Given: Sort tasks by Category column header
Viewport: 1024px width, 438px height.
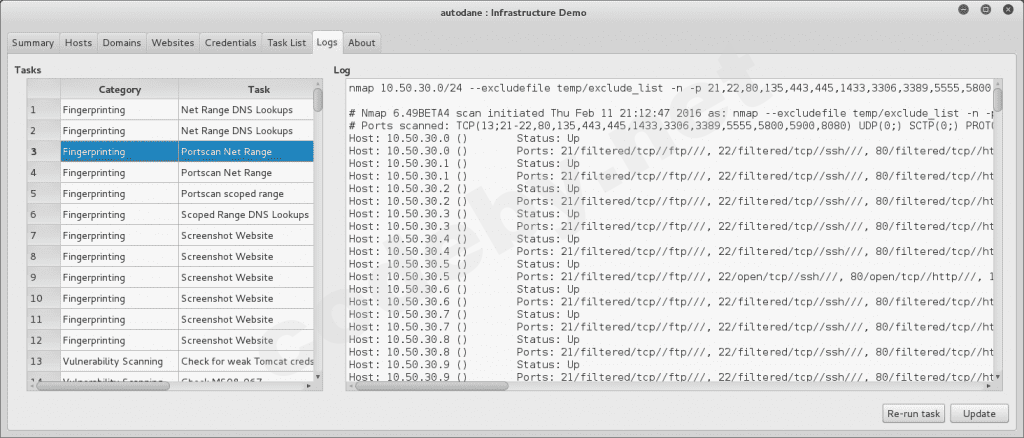Looking at the screenshot, I should (x=119, y=89).
